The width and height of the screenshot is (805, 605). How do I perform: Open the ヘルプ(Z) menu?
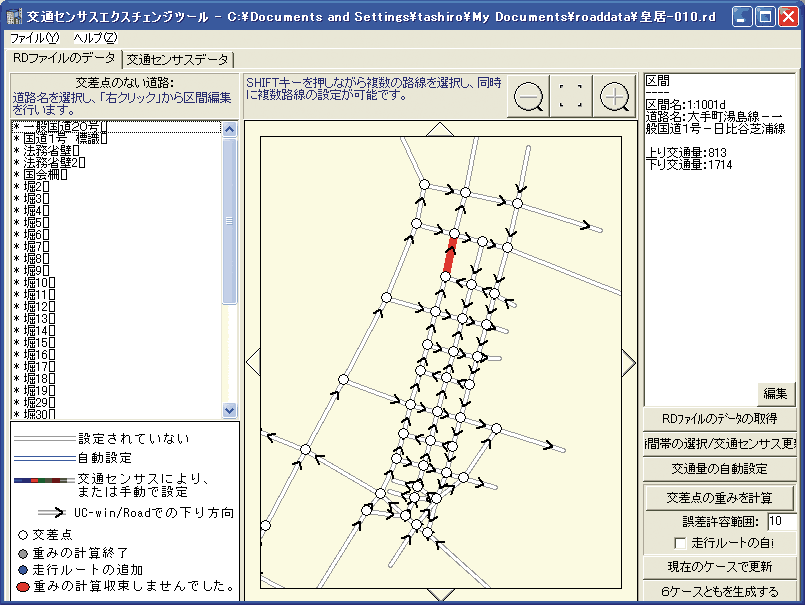tap(95, 38)
